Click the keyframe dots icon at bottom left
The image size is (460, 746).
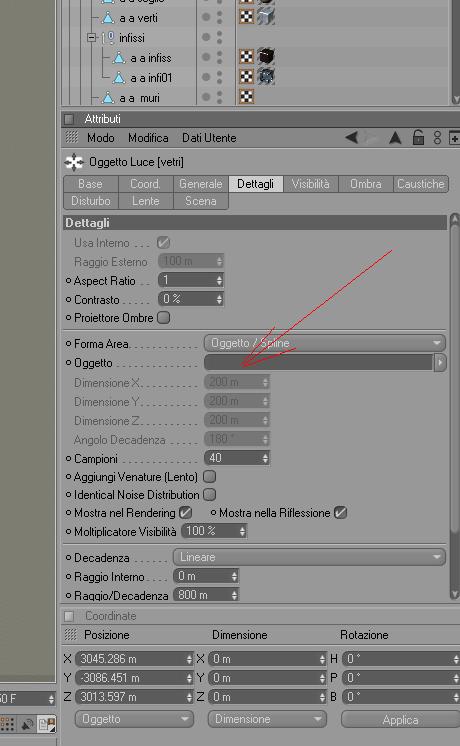pos(7,724)
